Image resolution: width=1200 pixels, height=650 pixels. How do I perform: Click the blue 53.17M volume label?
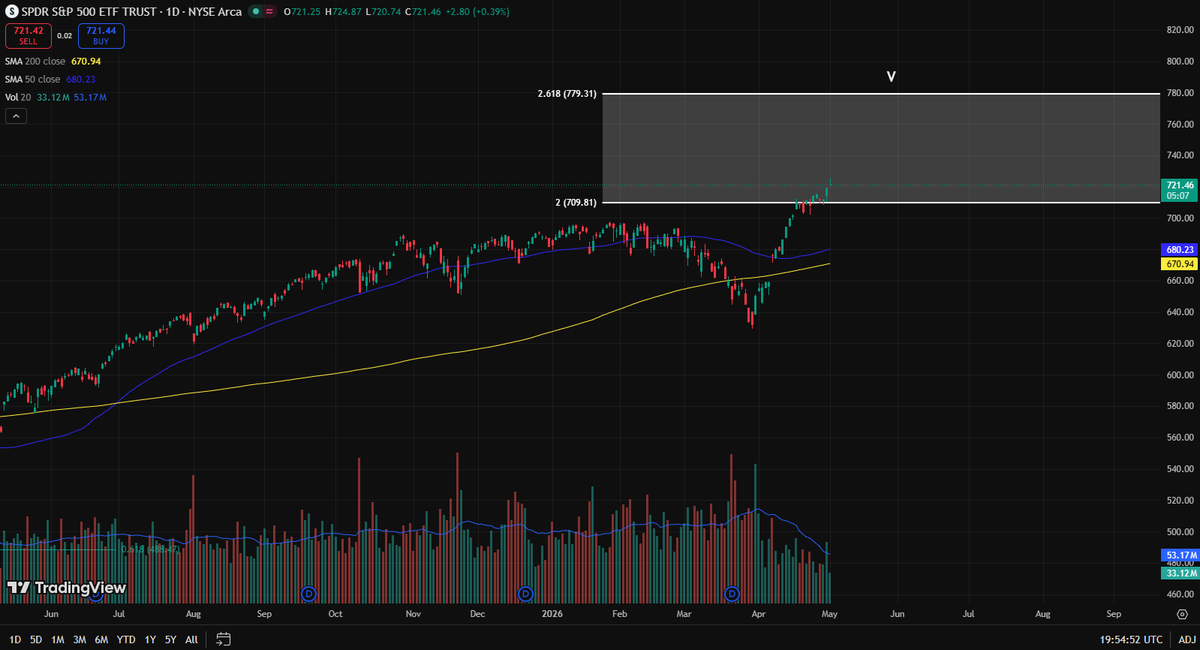[x=1180, y=554]
